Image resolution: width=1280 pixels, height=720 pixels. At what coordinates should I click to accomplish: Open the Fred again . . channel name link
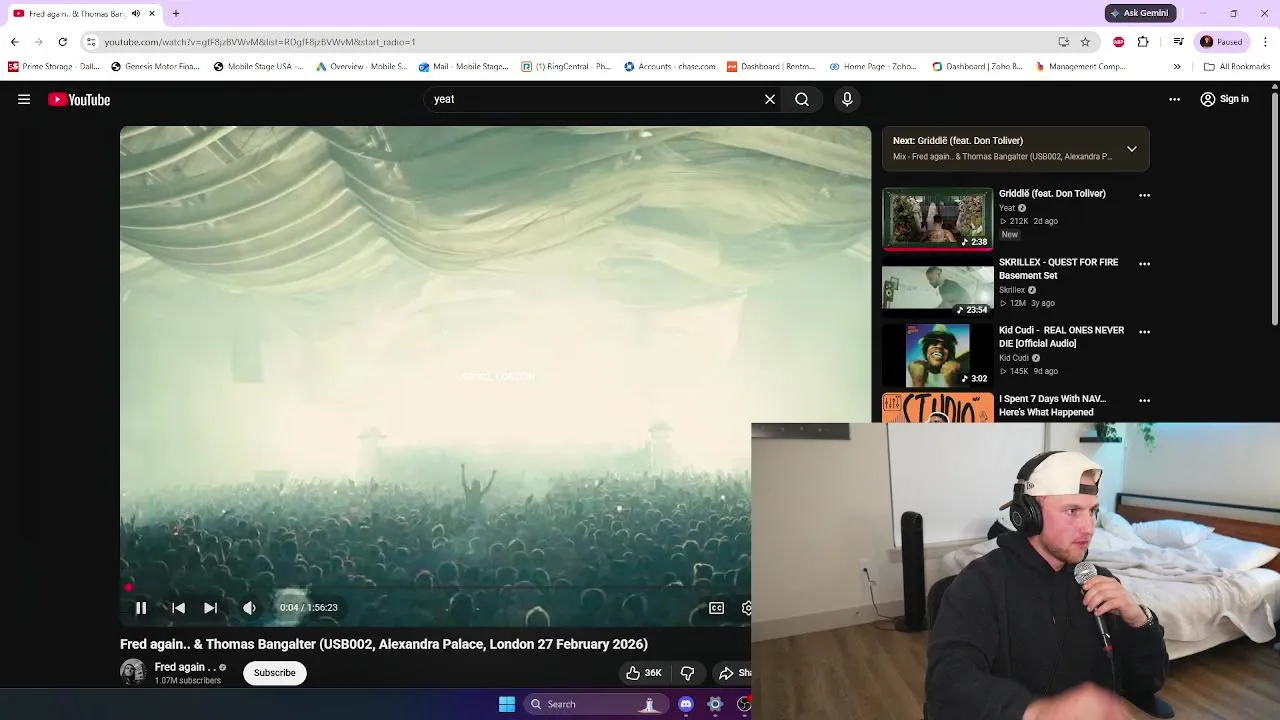[x=185, y=667]
